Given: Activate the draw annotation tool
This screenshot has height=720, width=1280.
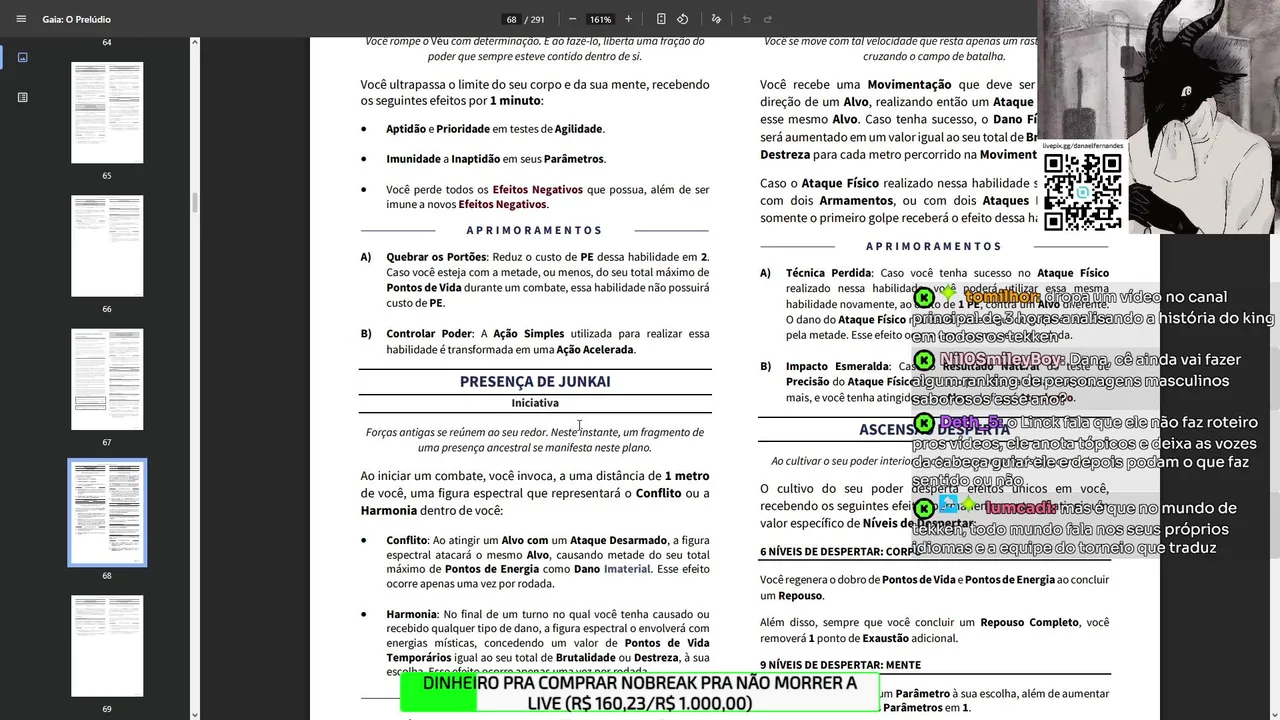Looking at the screenshot, I should coord(716,19).
